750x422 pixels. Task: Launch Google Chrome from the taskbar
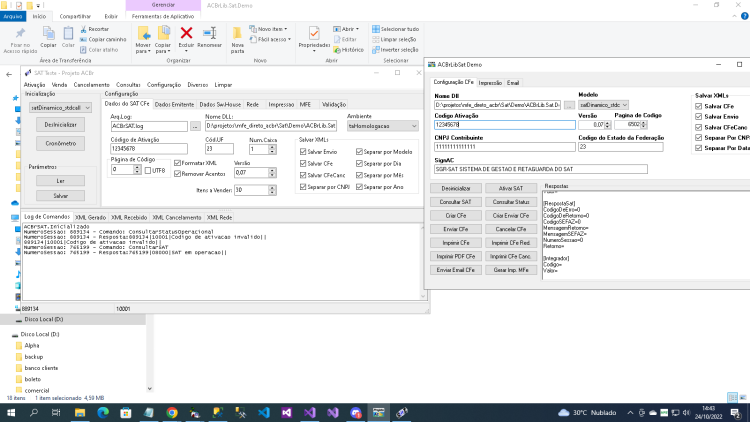point(172,412)
